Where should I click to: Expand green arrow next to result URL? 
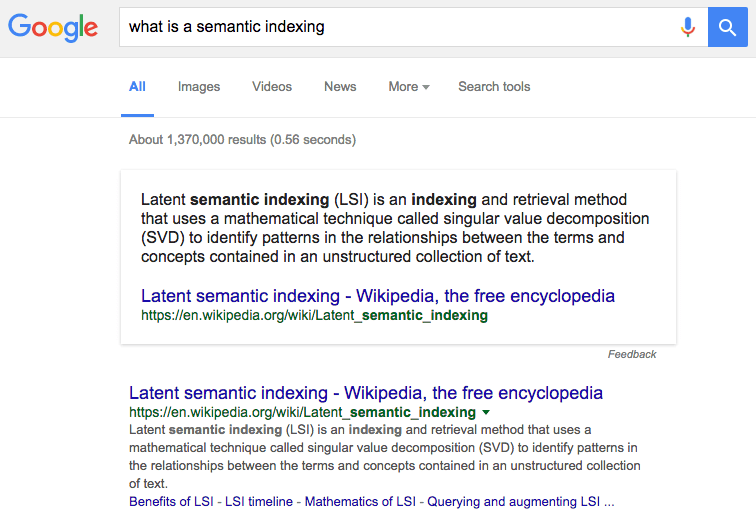pos(486,412)
